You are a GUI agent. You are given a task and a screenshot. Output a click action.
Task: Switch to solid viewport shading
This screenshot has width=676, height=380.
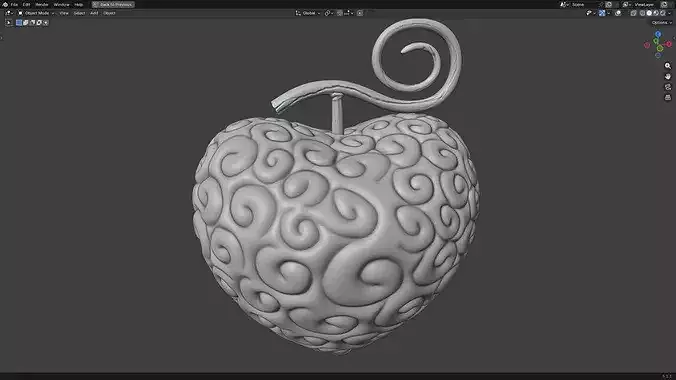pyautogui.click(x=649, y=13)
